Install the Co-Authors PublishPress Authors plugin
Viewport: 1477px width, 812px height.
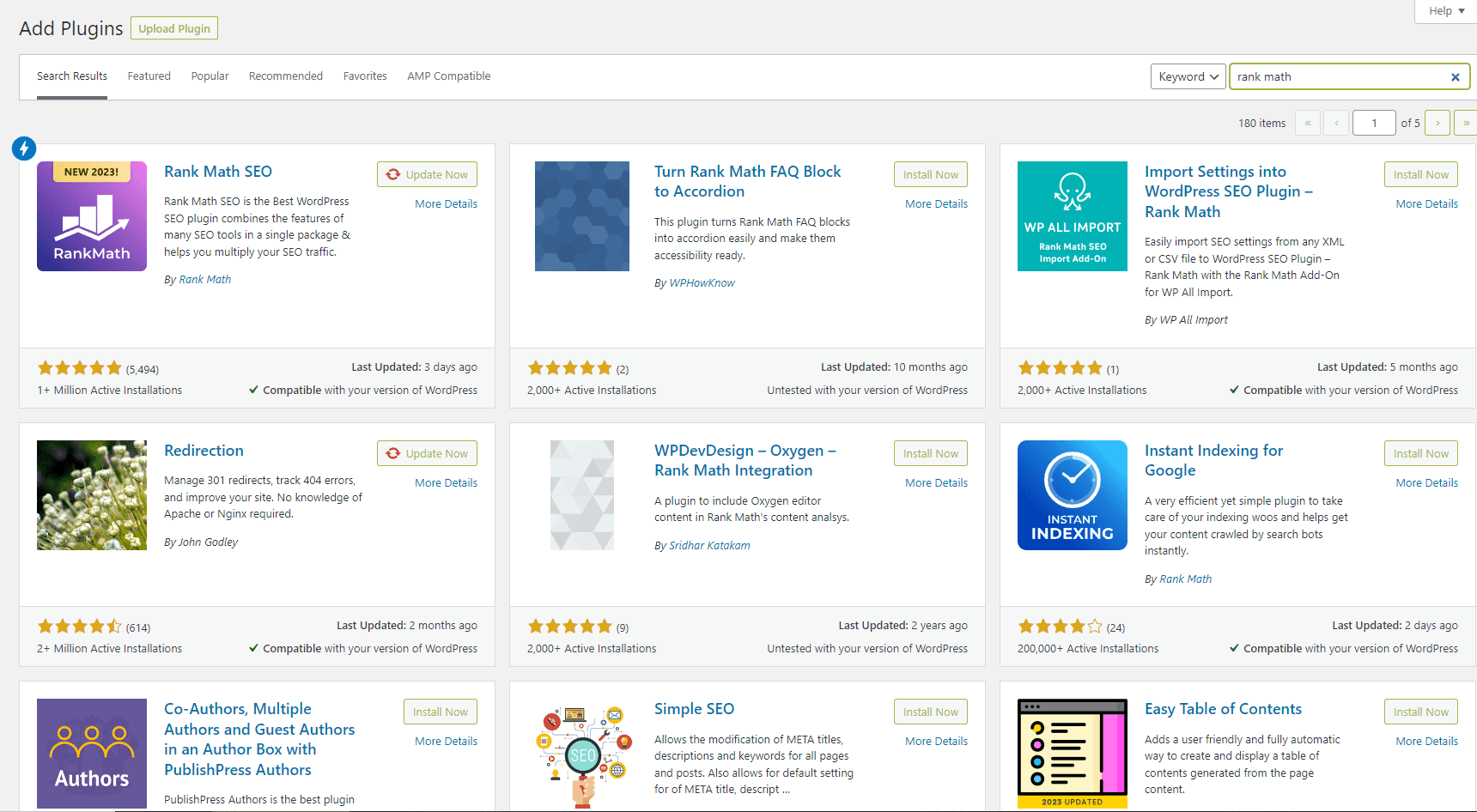(x=441, y=712)
